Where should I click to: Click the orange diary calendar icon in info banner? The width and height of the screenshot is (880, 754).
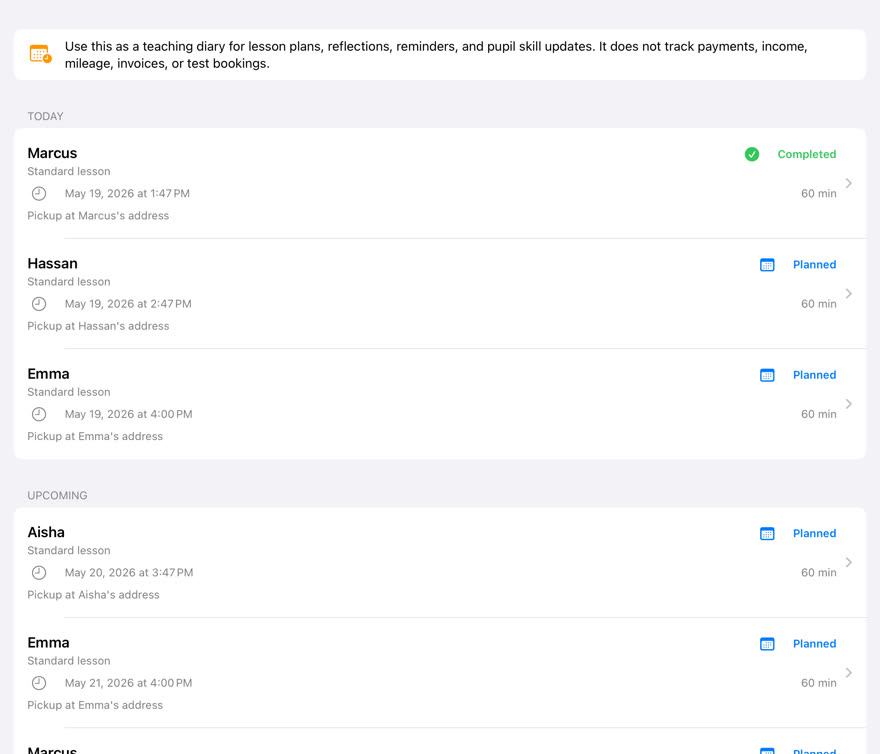tap(40, 54)
